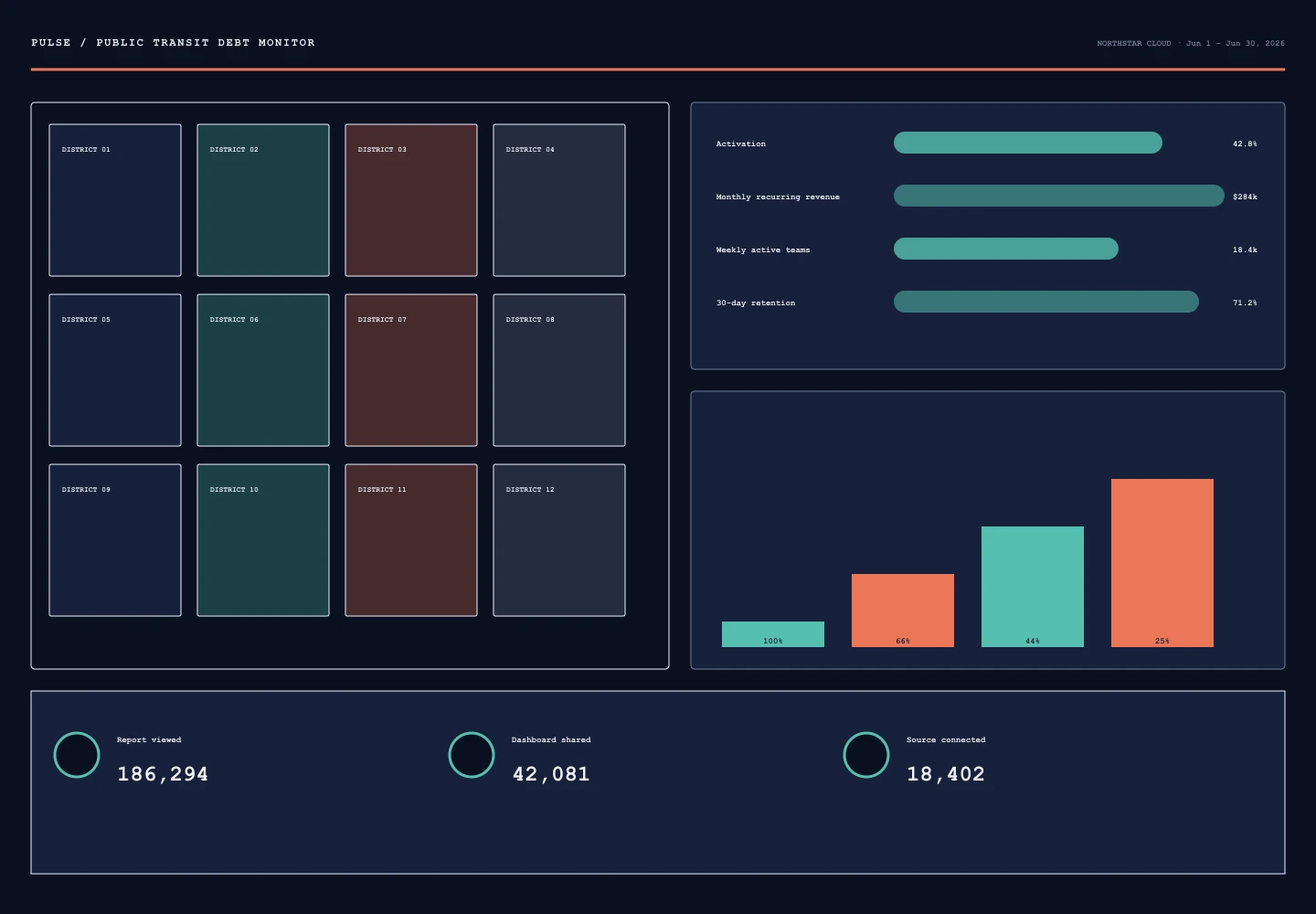Click the Activation label
The height and width of the screenshot is (914, 1316).
tap(741, 144)
